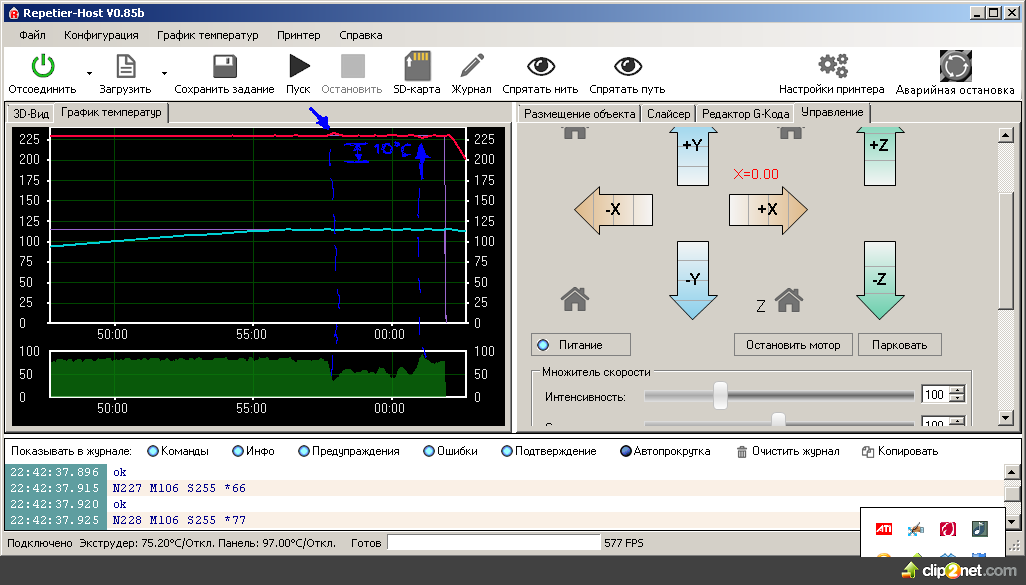Image resolution: width=1026 pixels, height=585 pixels.
Task: Open printer settings gears icon
Action: point(831,67)
